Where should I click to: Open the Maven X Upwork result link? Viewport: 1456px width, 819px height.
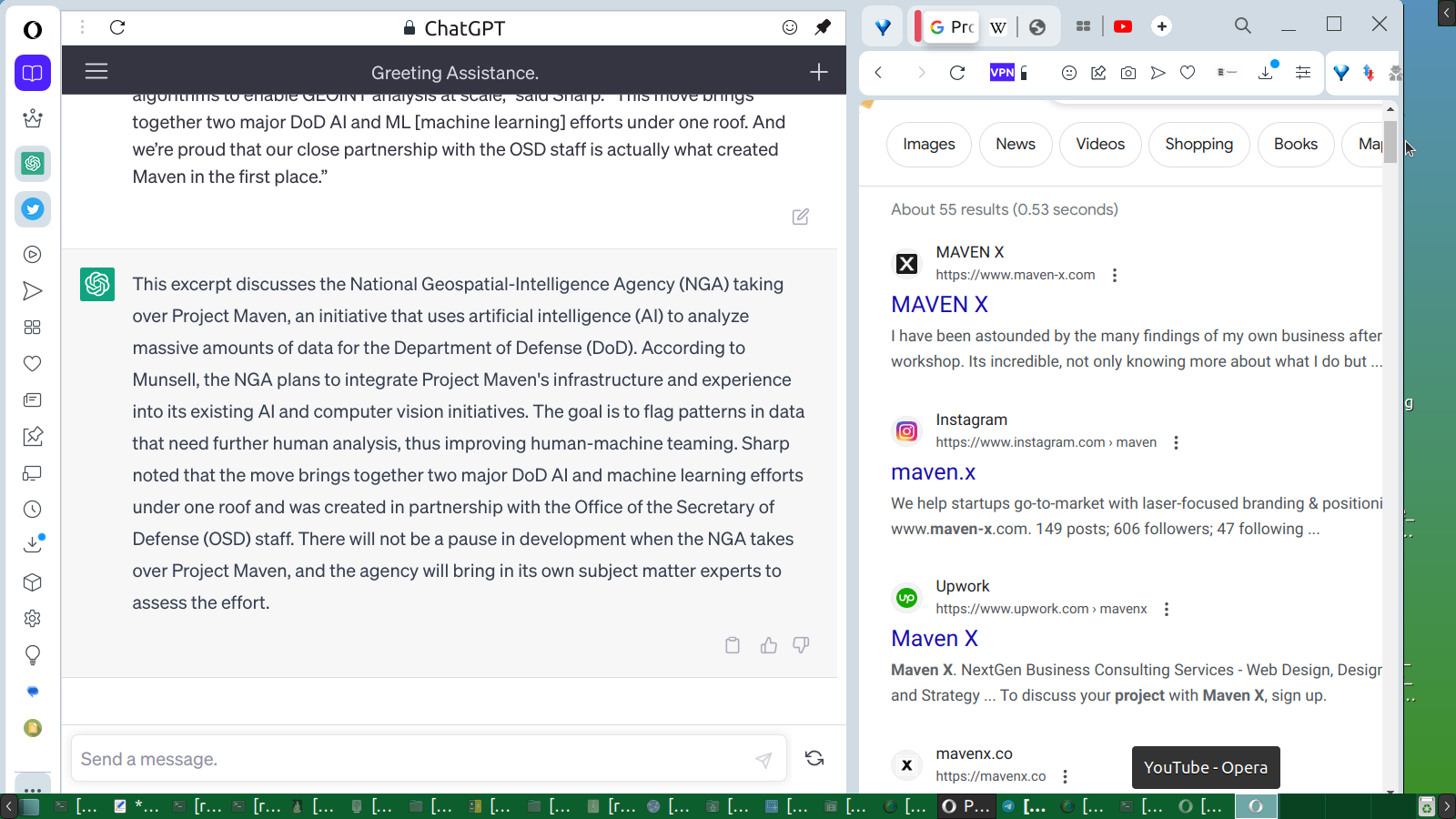click(935, 639)
